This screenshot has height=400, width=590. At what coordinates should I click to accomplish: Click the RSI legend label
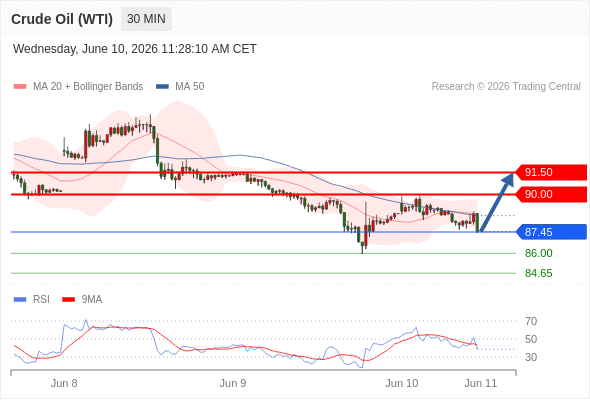41,300
